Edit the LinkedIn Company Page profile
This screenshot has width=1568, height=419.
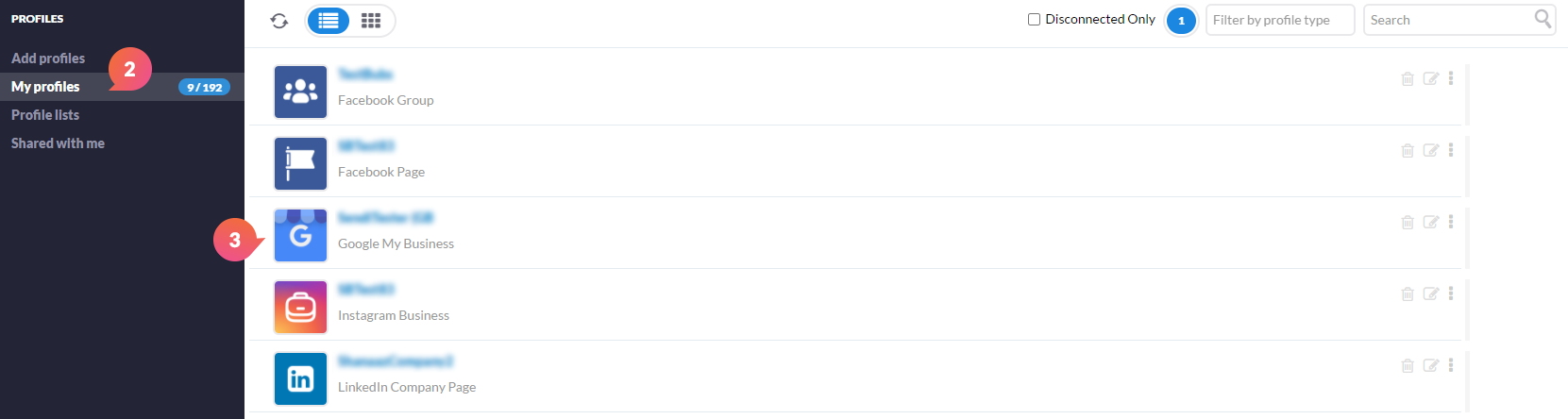coord(1431,366)
